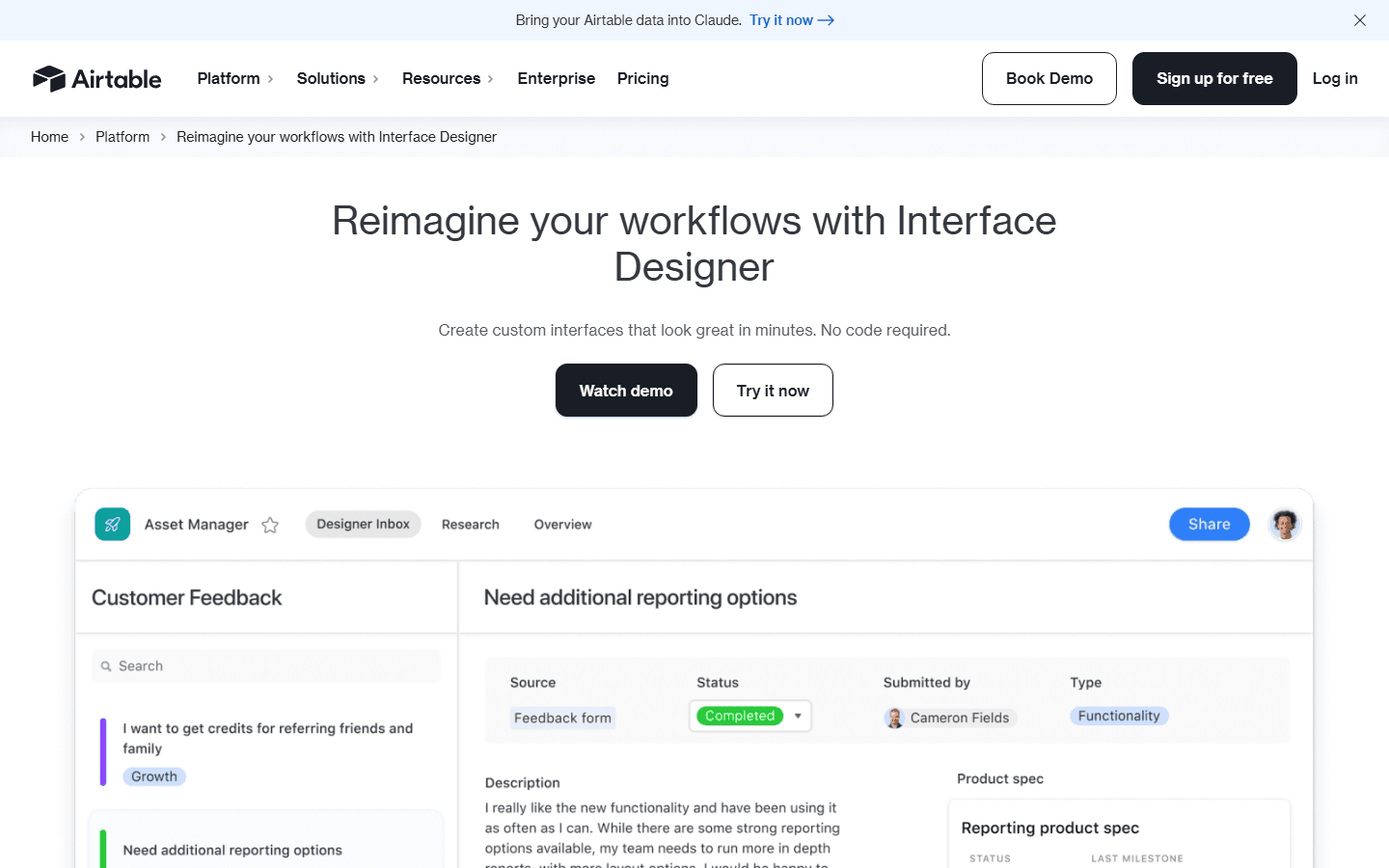Click Reimagine your workflows breadcrumb item
The width and height of the screenshot is (1389, 868).
(337, 137)
